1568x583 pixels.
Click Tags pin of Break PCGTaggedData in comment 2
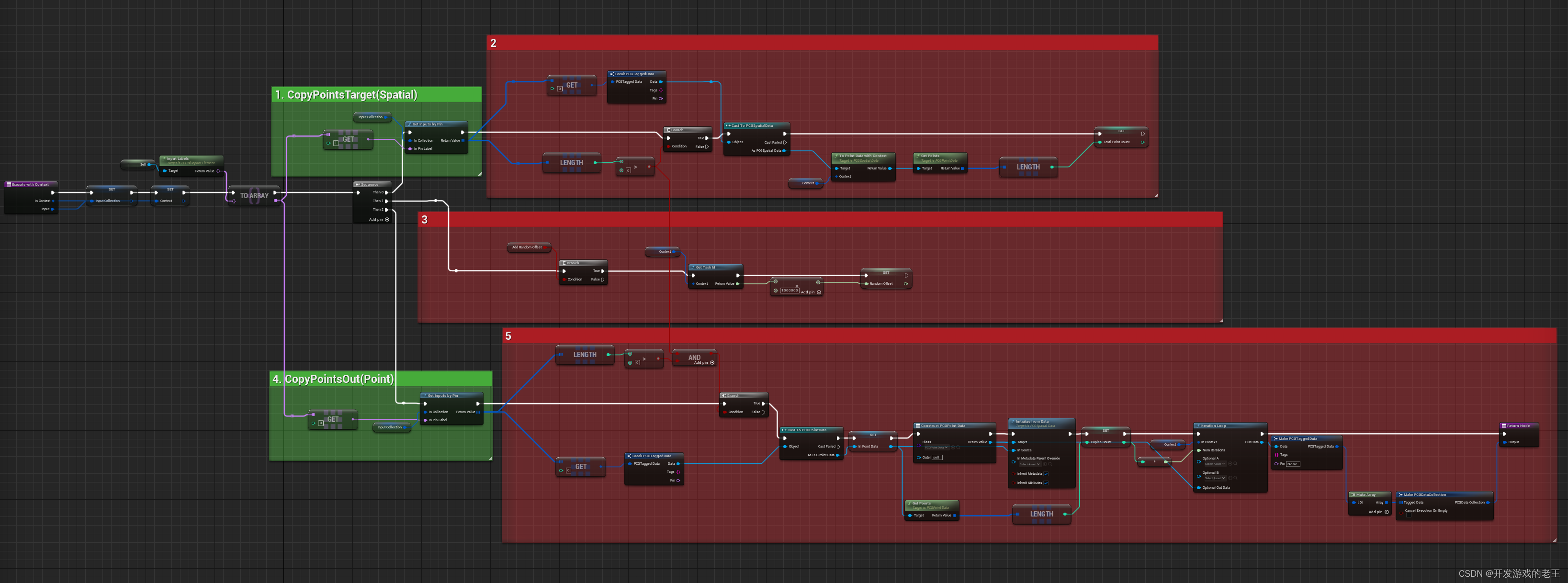point(661,90)
